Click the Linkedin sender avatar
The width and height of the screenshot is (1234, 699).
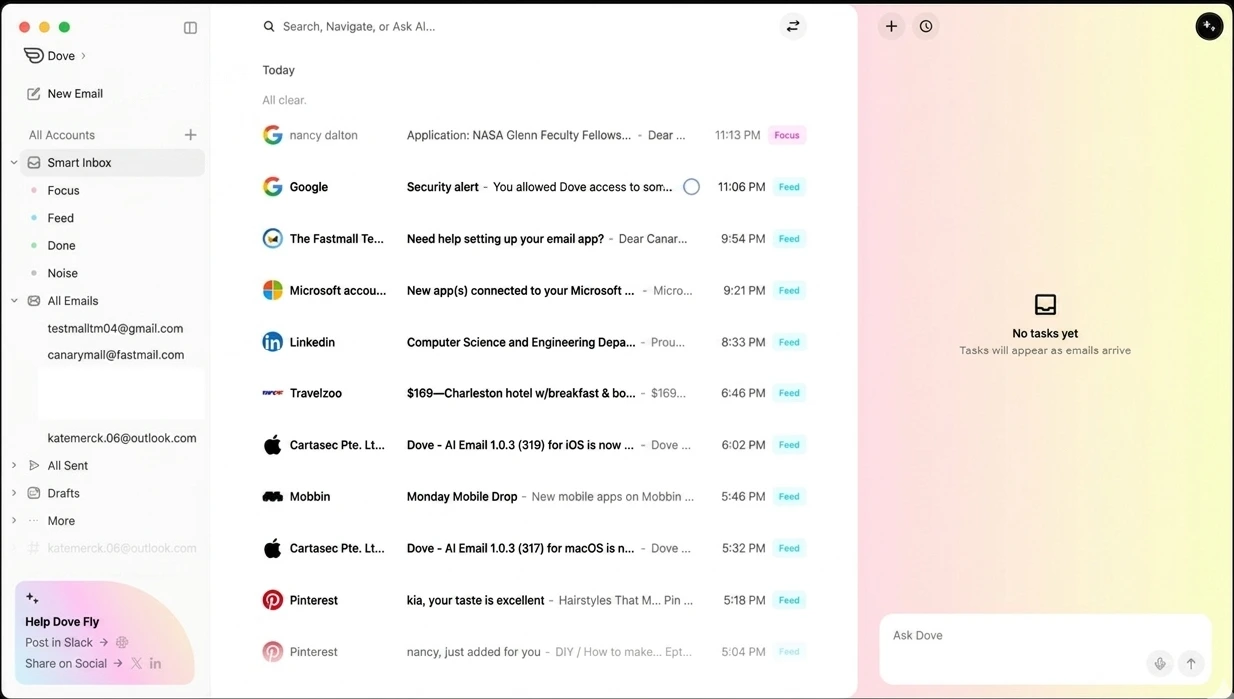272,342
